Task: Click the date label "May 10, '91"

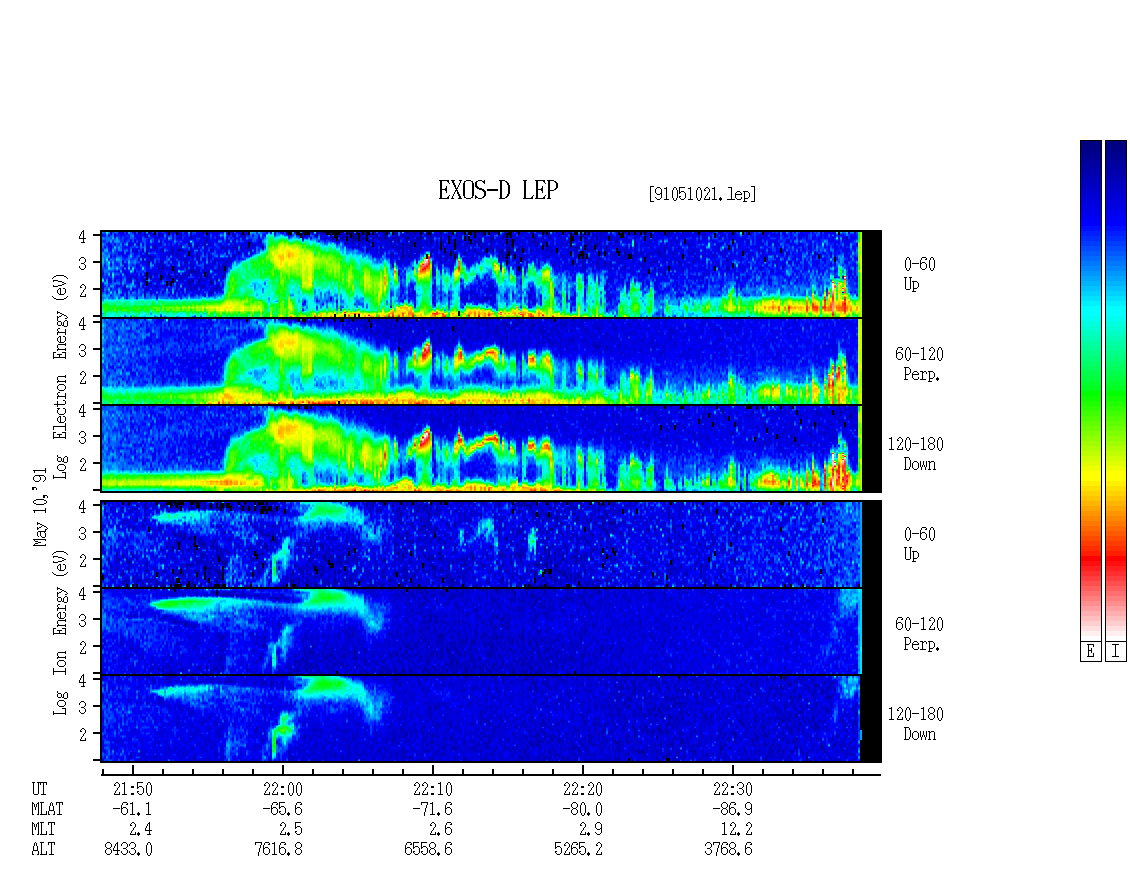Action: [x=40, y=507]
